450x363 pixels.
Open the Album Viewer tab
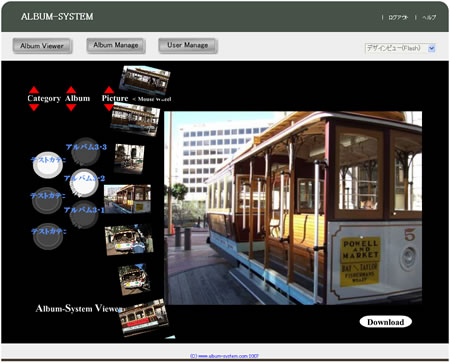tap(42, 46)
